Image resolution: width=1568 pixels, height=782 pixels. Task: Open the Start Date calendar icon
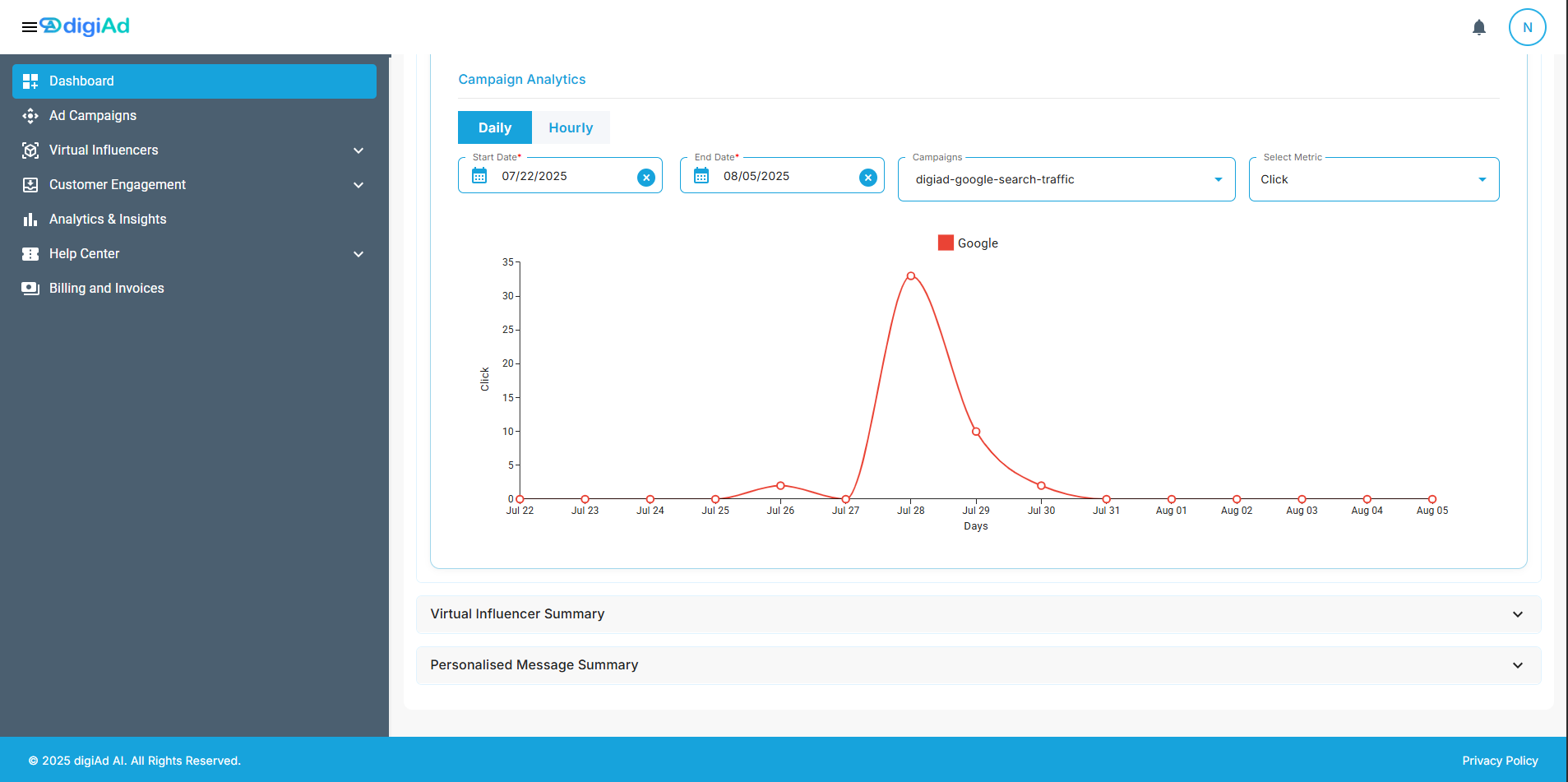479,176
